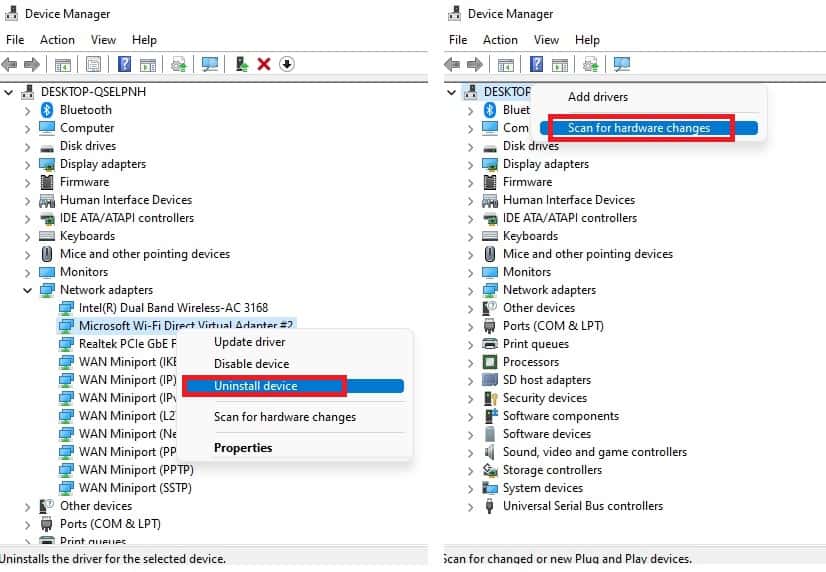Image resolution: width=826 pixels, height=572 pixels.
Task: Choose Update driver from the context menu
Action: (250, 342)
